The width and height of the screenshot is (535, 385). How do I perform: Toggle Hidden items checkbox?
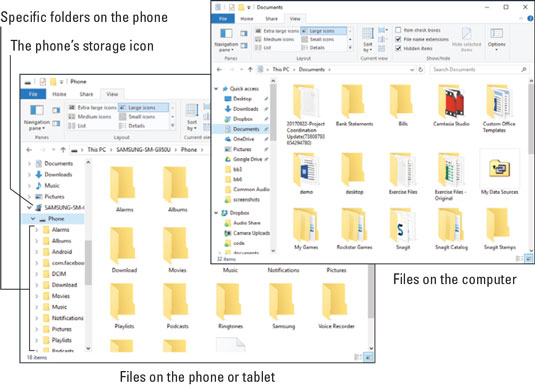(x=414, y=48)
